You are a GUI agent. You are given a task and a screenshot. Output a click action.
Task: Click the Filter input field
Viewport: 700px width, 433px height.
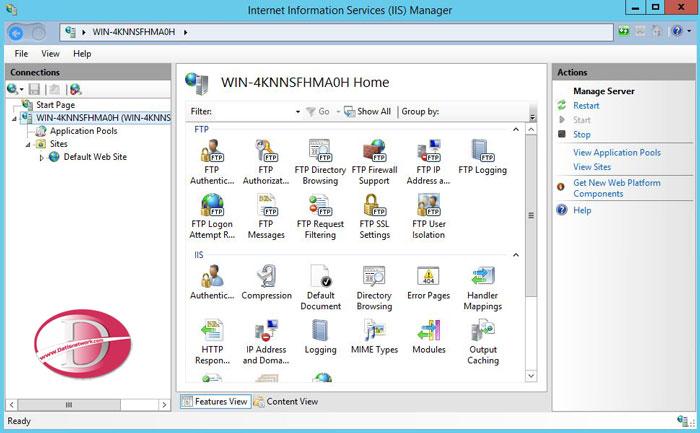254,112
